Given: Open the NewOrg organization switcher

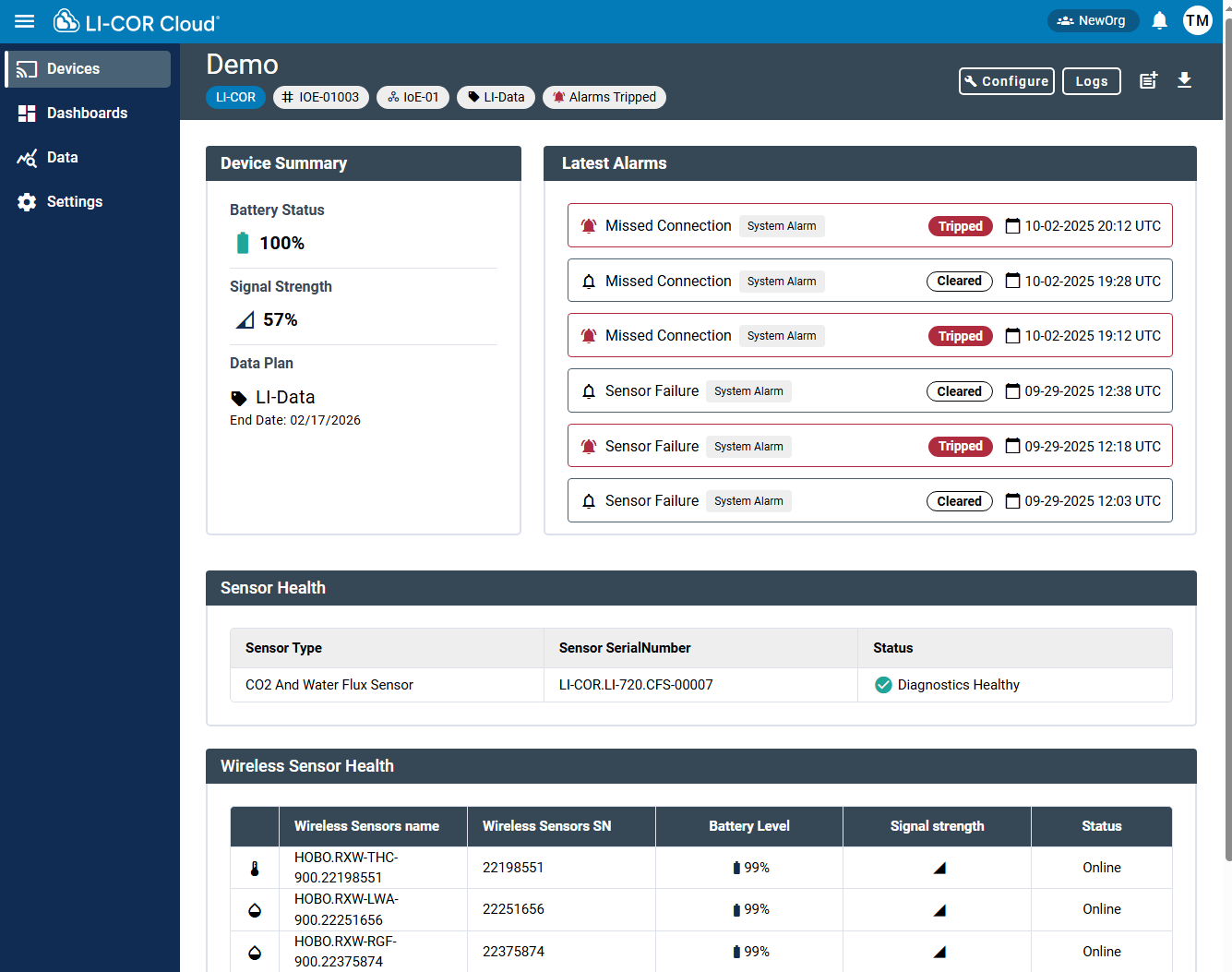Looking at the screenshot, I should click(1093, 20).
